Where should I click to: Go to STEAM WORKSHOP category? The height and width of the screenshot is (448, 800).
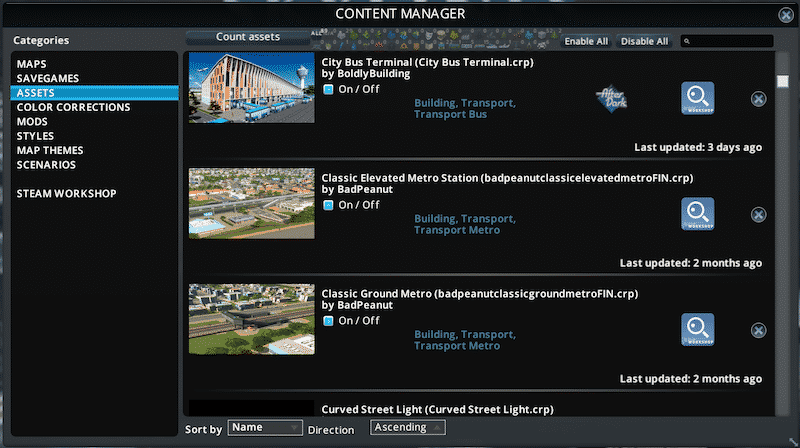[x=66, y=193]
